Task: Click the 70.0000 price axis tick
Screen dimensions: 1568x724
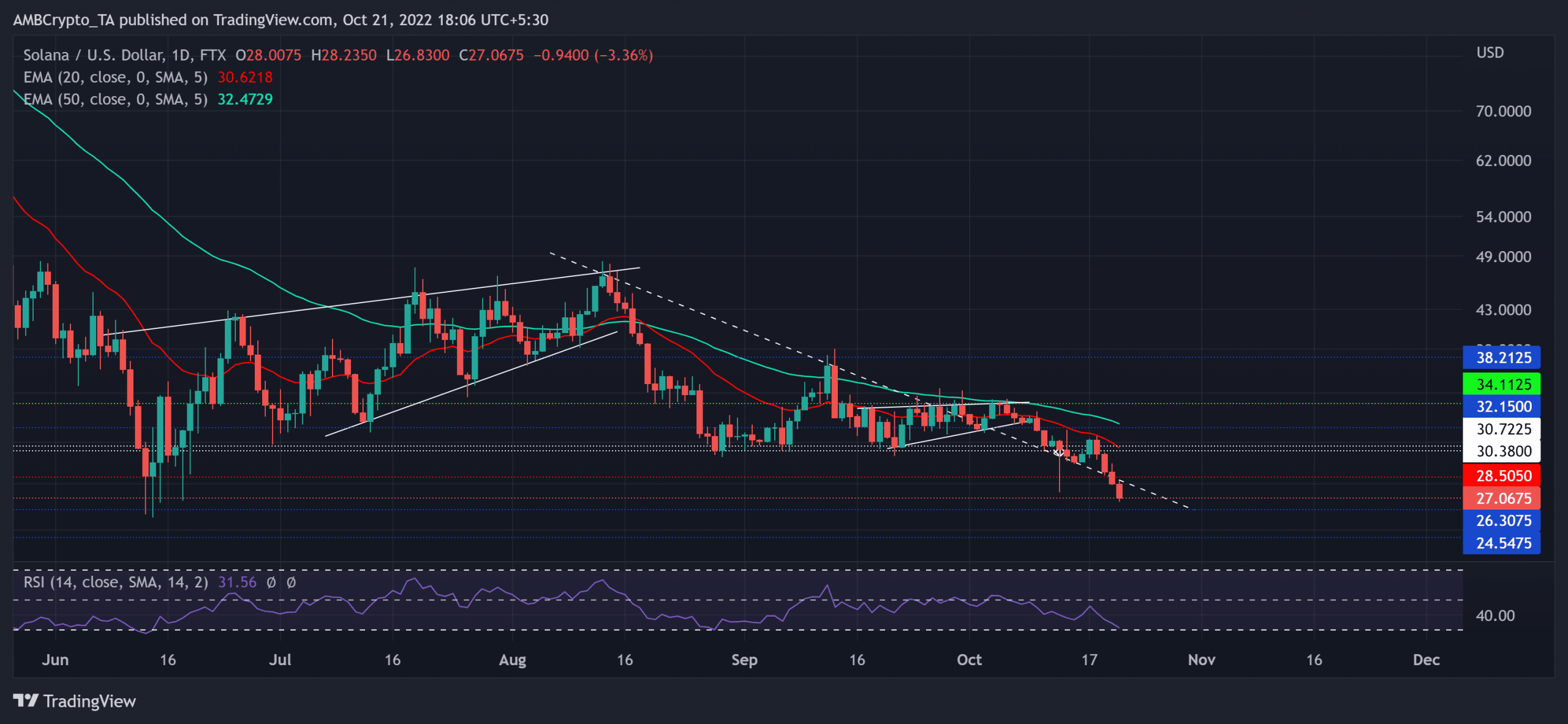Action: coord(1503,111)
